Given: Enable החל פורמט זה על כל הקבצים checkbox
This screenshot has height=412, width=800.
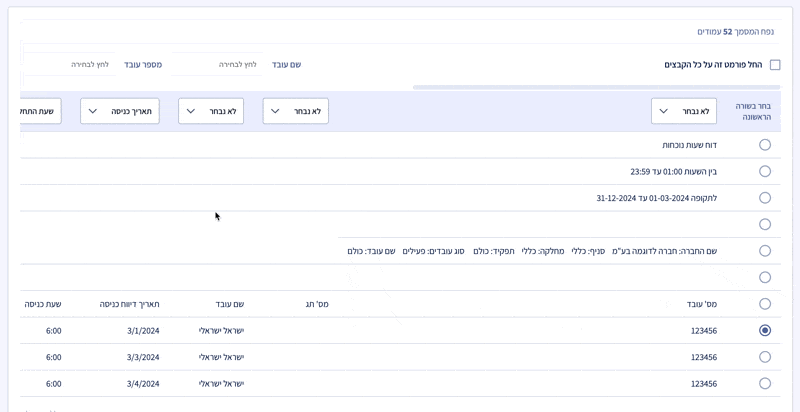Looking at the screenshot, I should click(x=775, y=65).
